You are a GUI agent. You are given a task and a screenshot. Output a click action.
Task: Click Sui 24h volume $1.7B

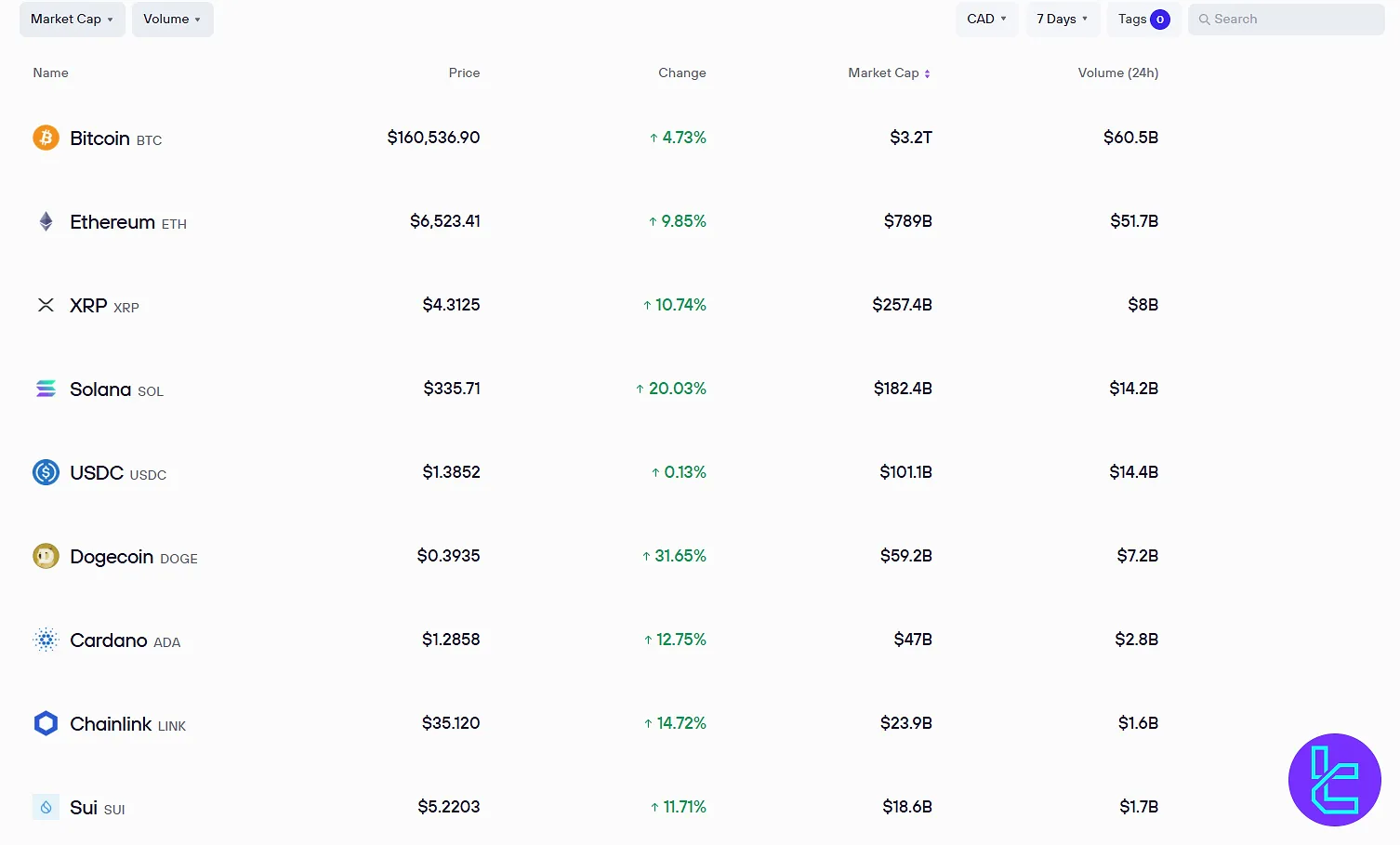pyautogui.click(x=1139, y=807)
